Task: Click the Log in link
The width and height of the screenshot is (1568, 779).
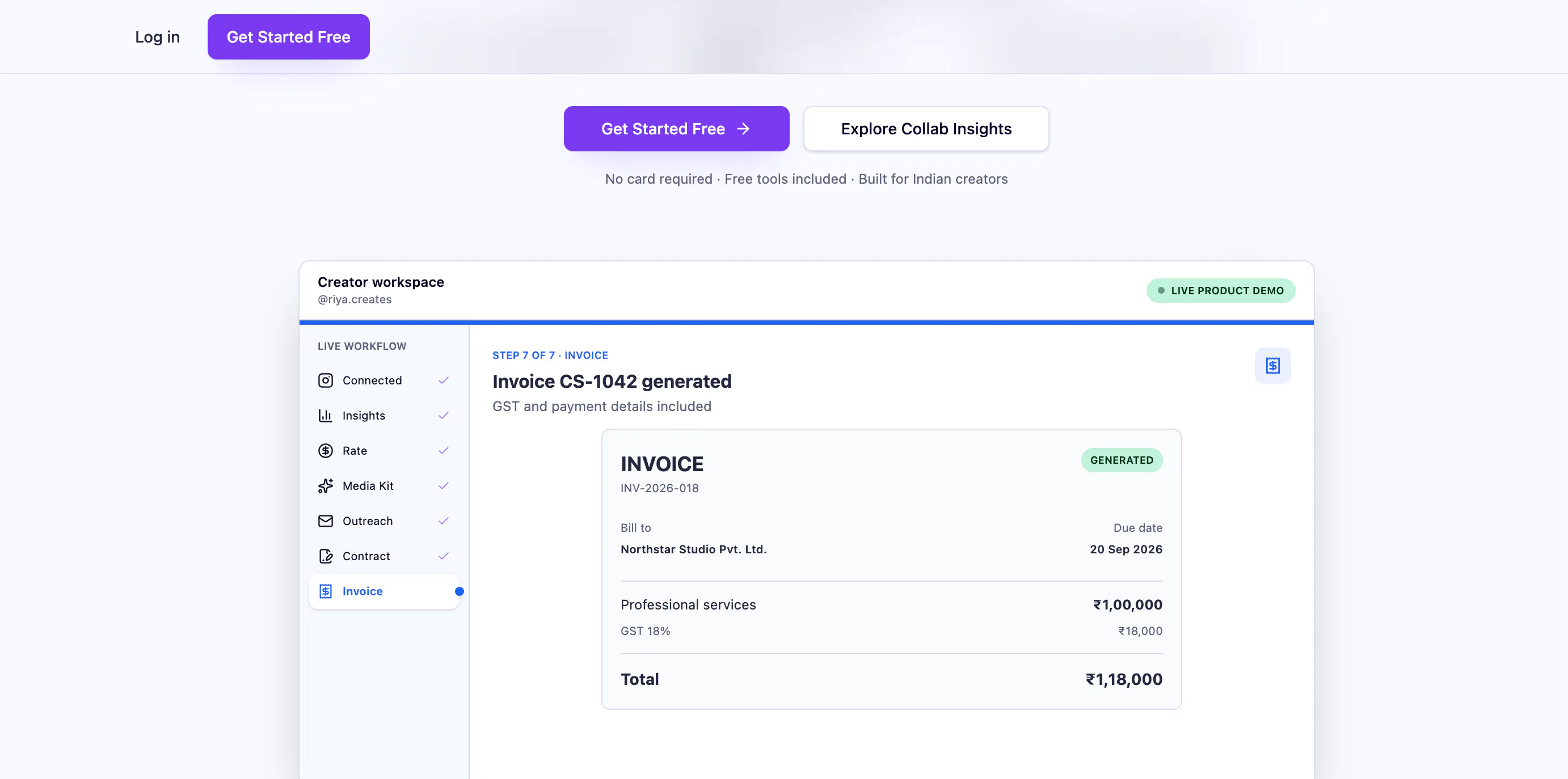Action: tap(158, 37)
